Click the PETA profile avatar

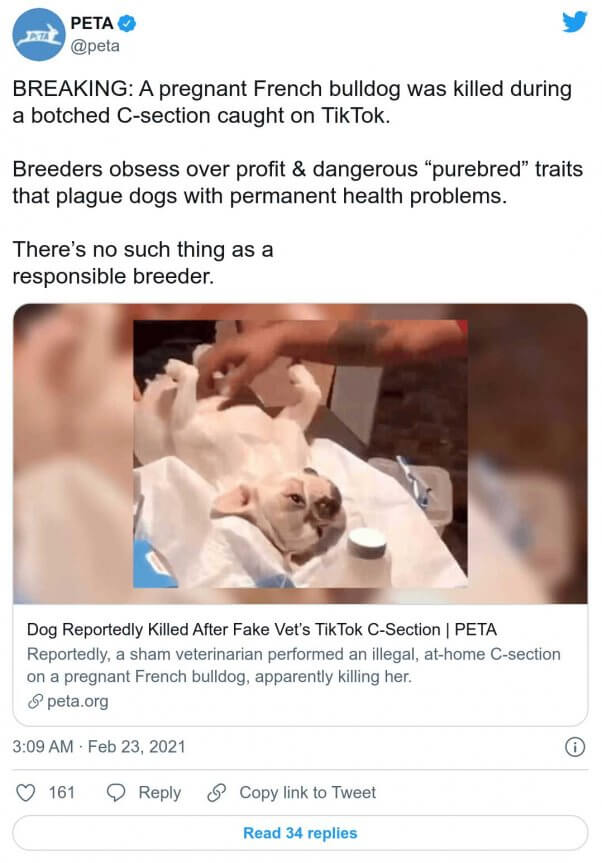pos(39,36)
